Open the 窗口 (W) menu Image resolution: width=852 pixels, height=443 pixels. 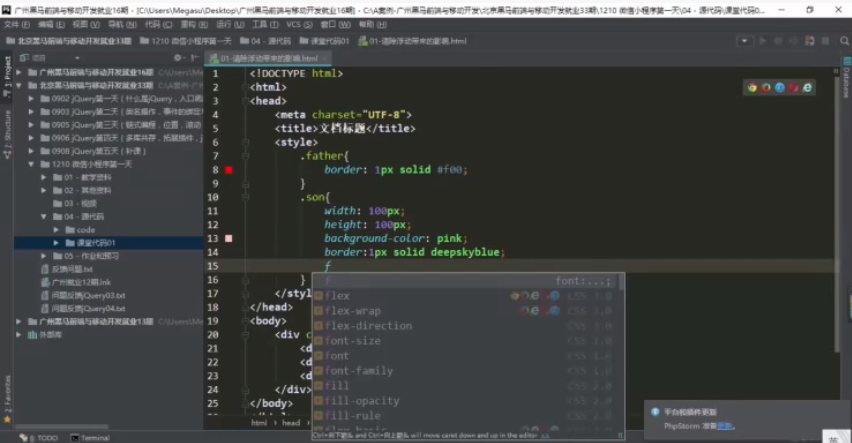pyautogui.click(x=335, y=24)
